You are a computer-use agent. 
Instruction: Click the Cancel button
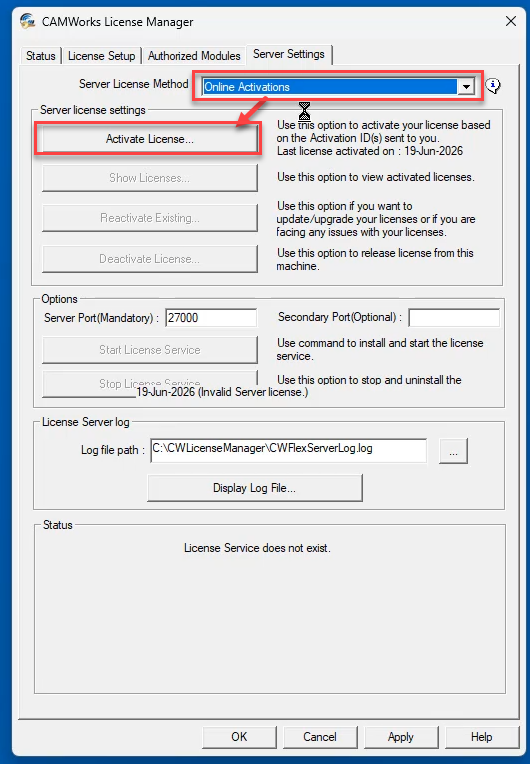point(320,737)
